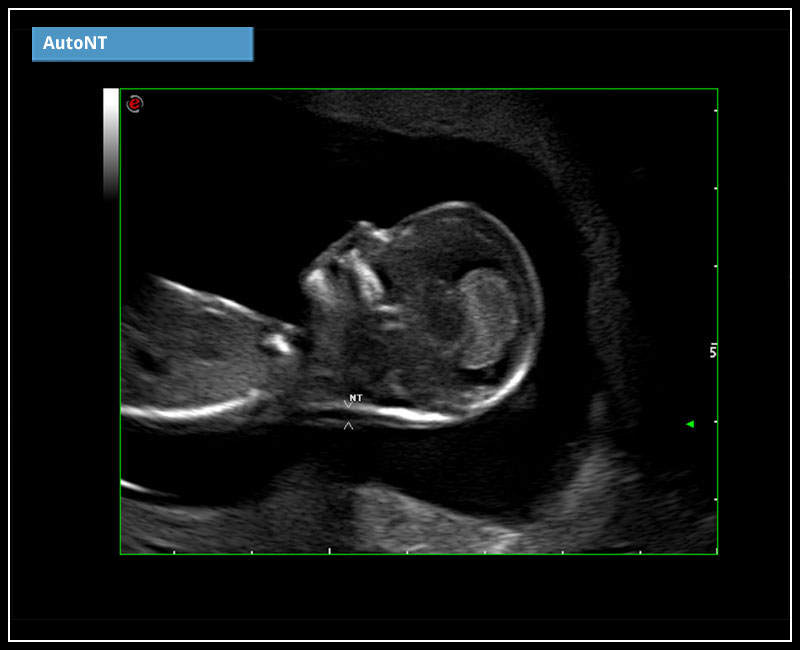Viewport: 800px width, 650px height.
Task: Click the bright white top of grayscale bar
Action: 111,95
